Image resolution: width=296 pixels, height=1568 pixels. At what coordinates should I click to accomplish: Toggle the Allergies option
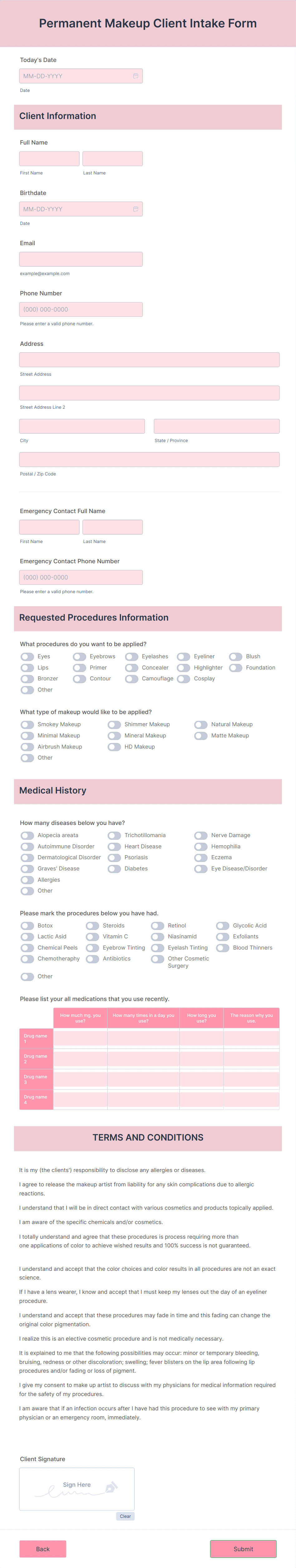[x=27, y=879]
